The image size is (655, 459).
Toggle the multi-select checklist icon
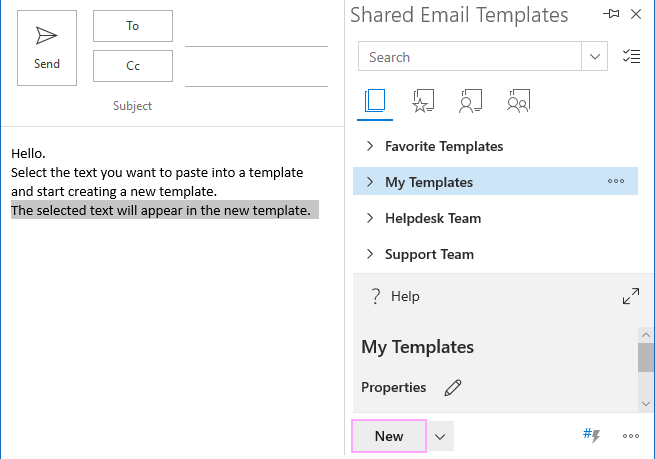click(631, 56)
